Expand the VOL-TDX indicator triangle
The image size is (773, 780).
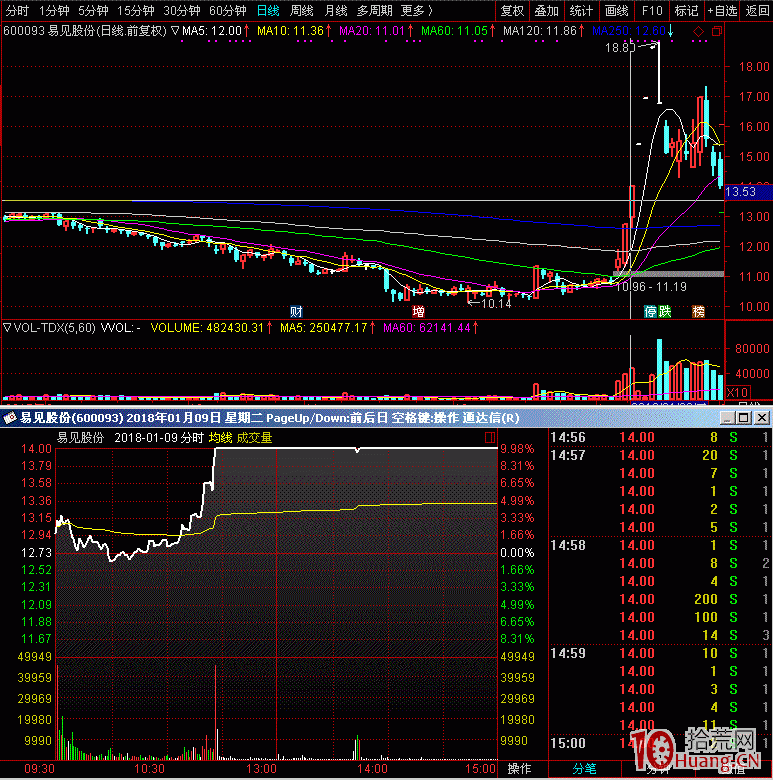tap(7, 328)
